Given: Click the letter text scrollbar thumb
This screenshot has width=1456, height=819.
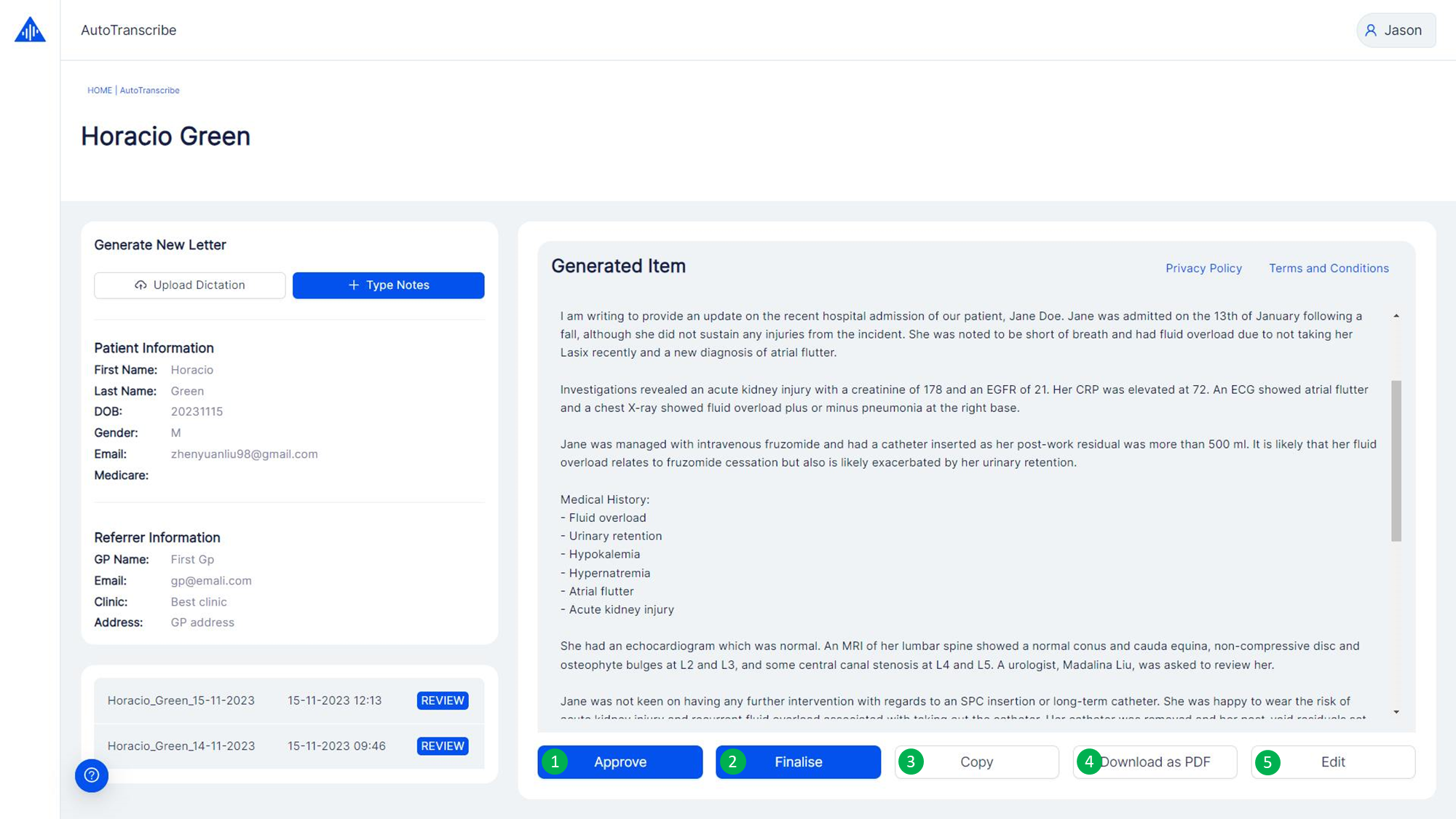Looking at the screenshot, I should pos(1396,460).
